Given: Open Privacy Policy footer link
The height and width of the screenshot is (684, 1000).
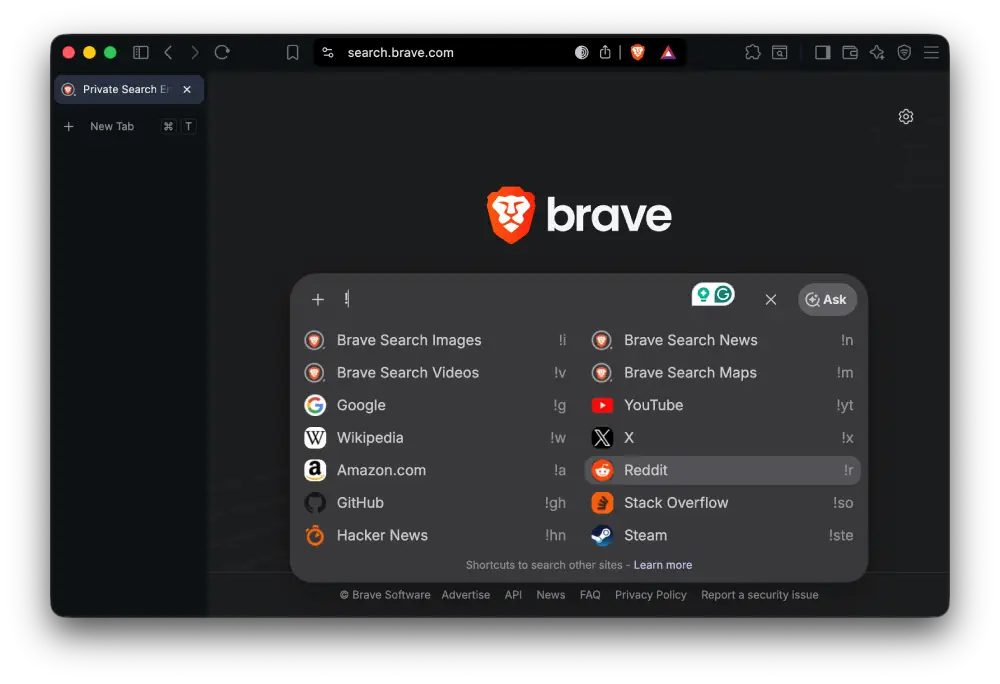Looking at the screenshot, I should 651,595.
